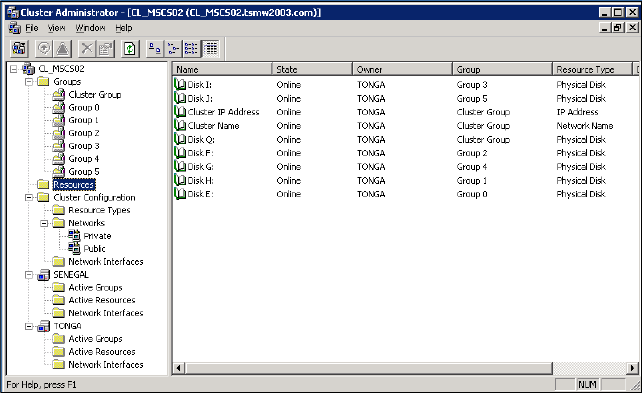Click the Properties toolbar icon

pyautogui.click(x=105, y=49)
